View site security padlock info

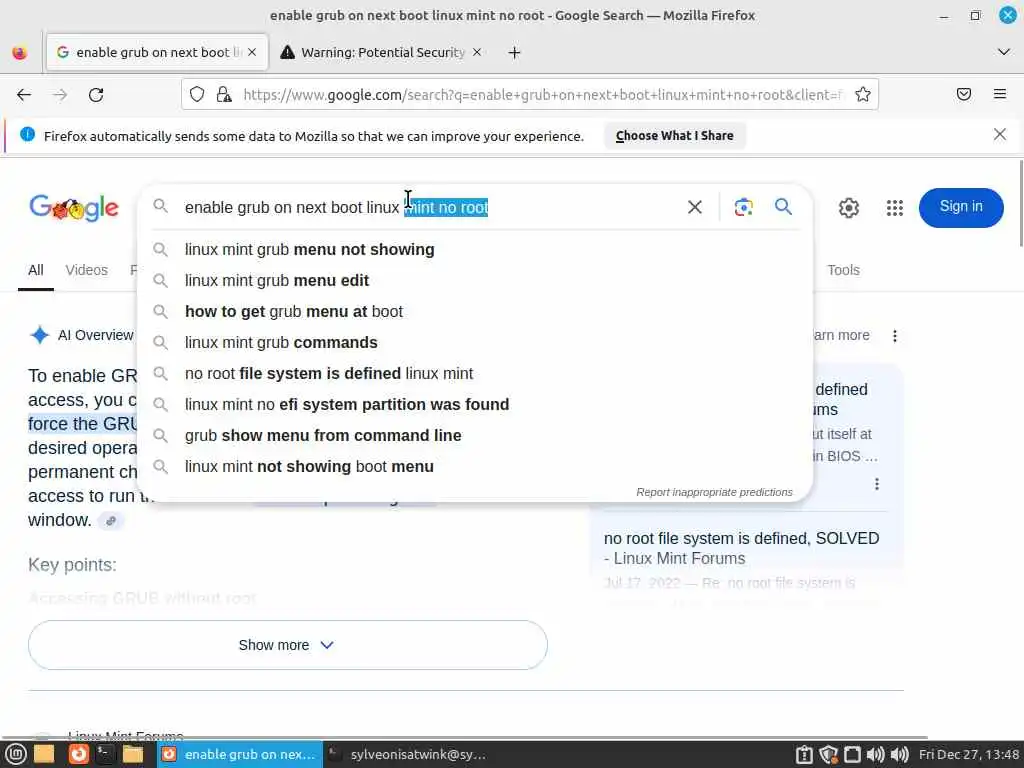(x=224, y=95)
